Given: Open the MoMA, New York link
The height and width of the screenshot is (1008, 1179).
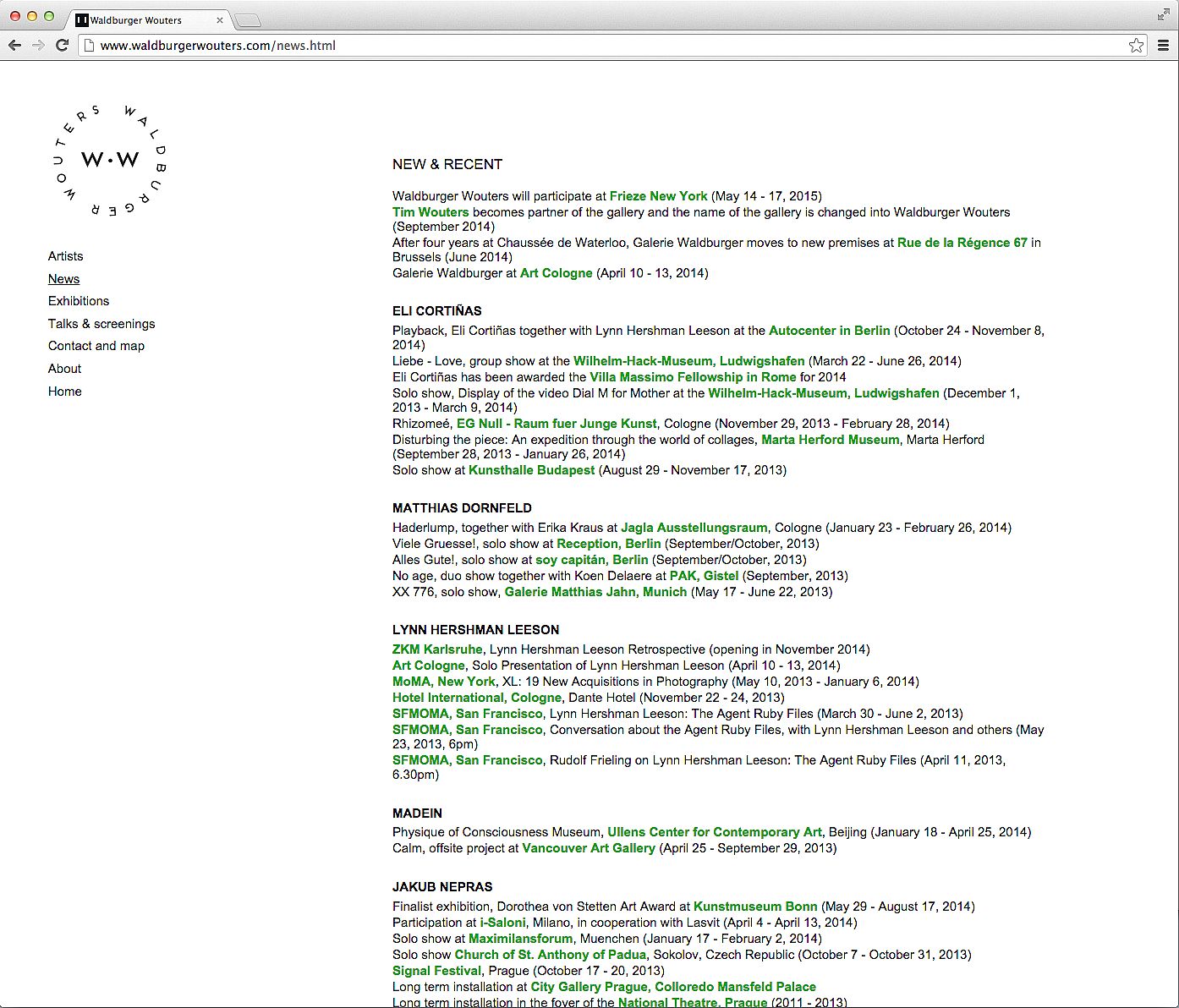Looking at the screenshot, I should pos(444,682).
